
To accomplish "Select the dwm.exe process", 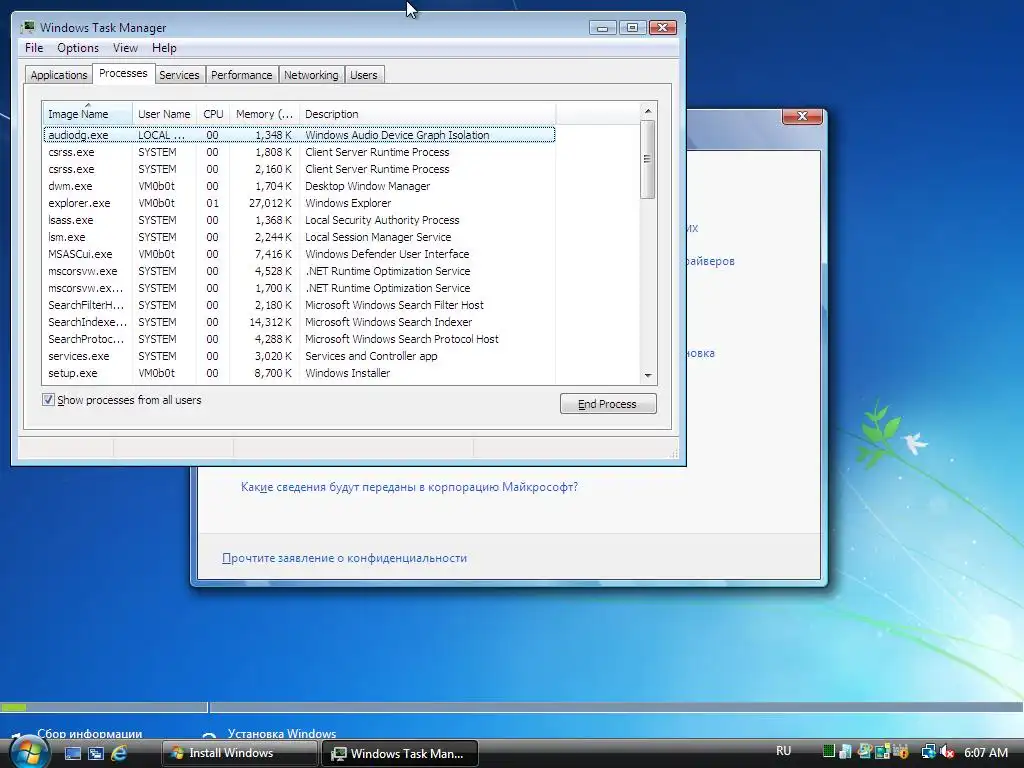I will pos(299,185).
